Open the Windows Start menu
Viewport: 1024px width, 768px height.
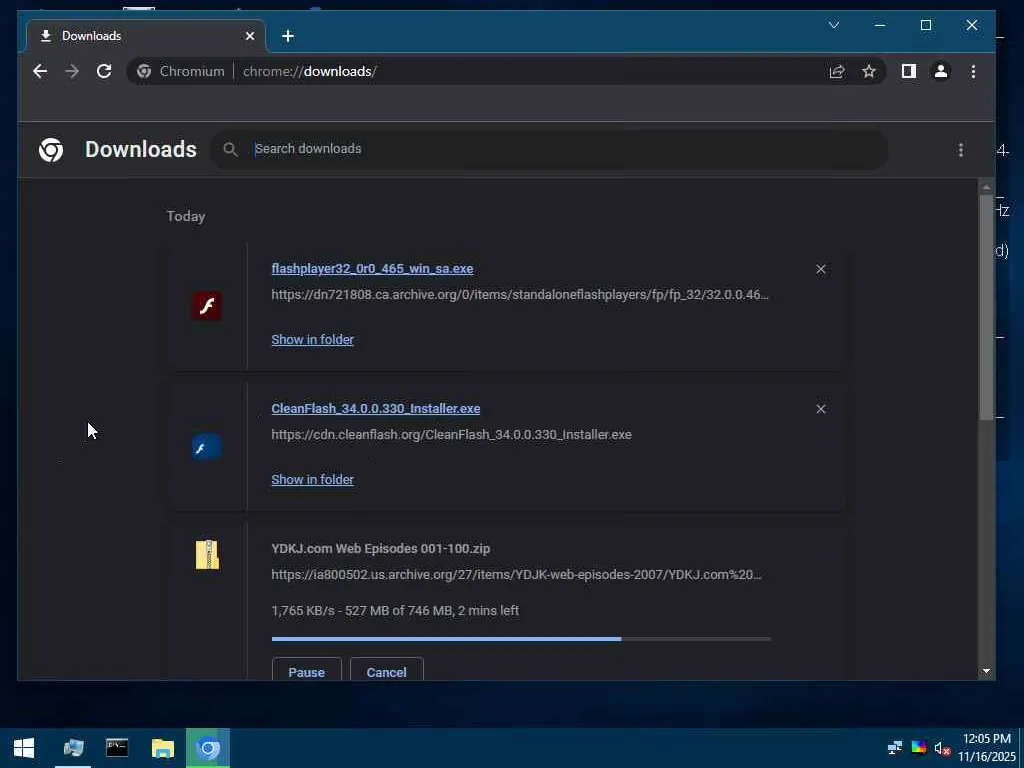click(24, 748)
